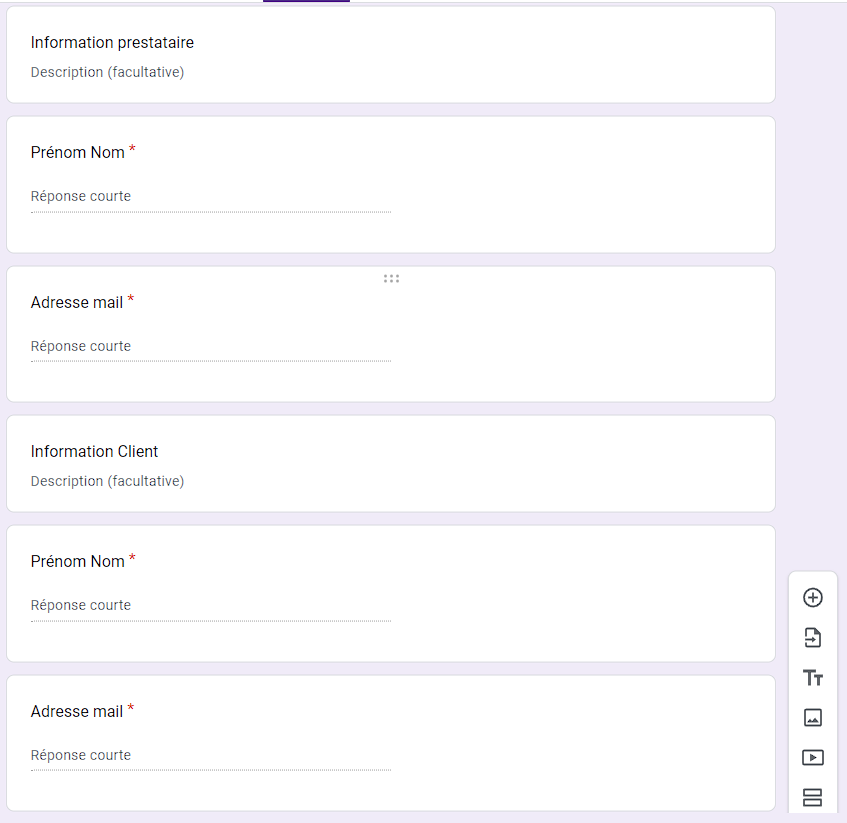
Task: Click short answer field of client Prénom Nom
Action: [x=210, y=606]
